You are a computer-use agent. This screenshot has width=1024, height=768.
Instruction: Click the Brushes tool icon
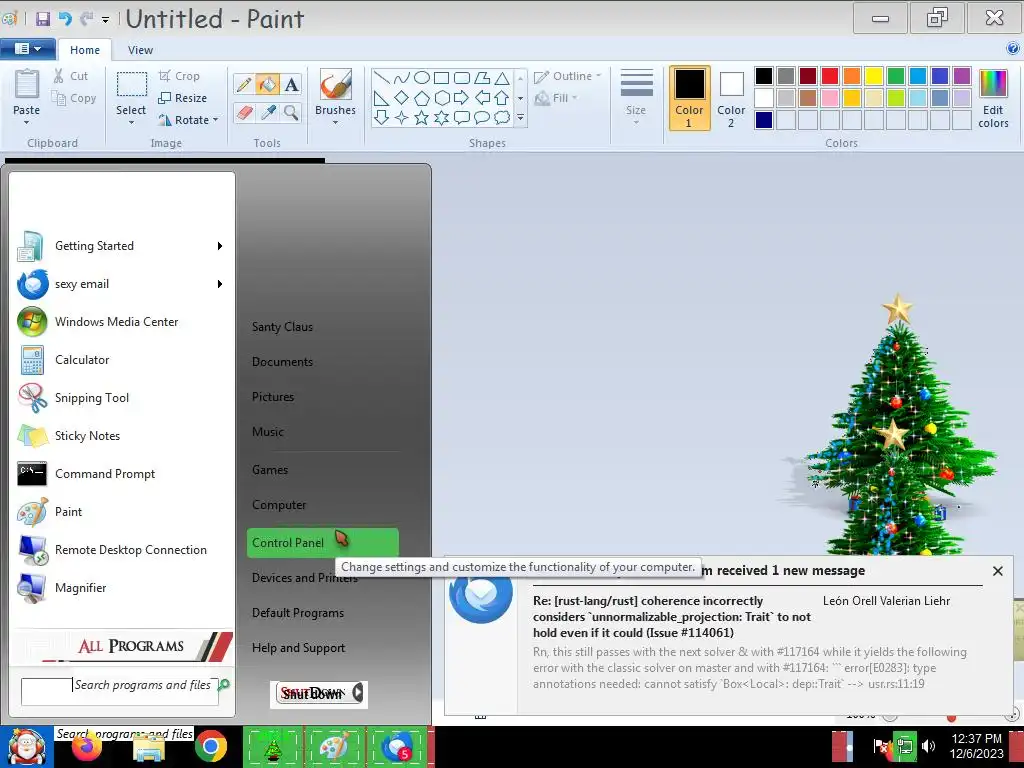[336, 85]
